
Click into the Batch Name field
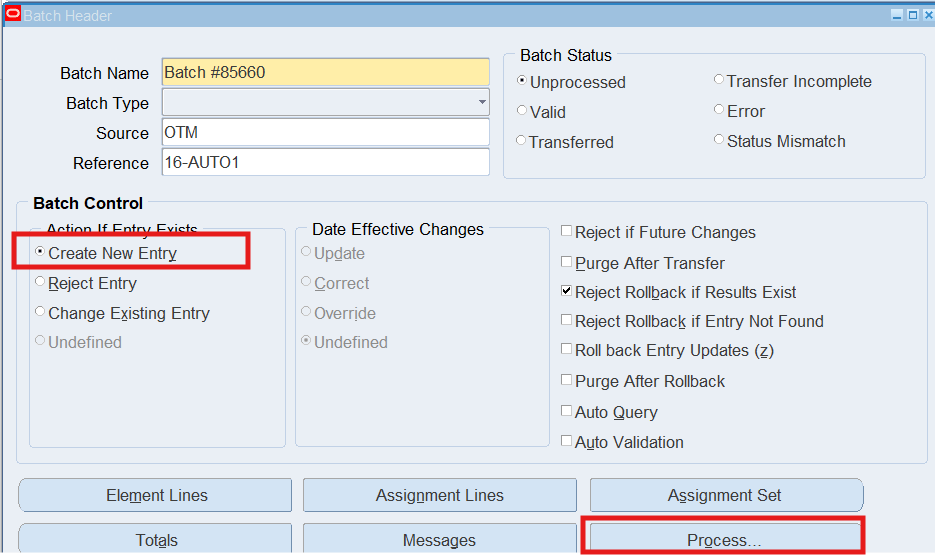(x=325, y=72)
